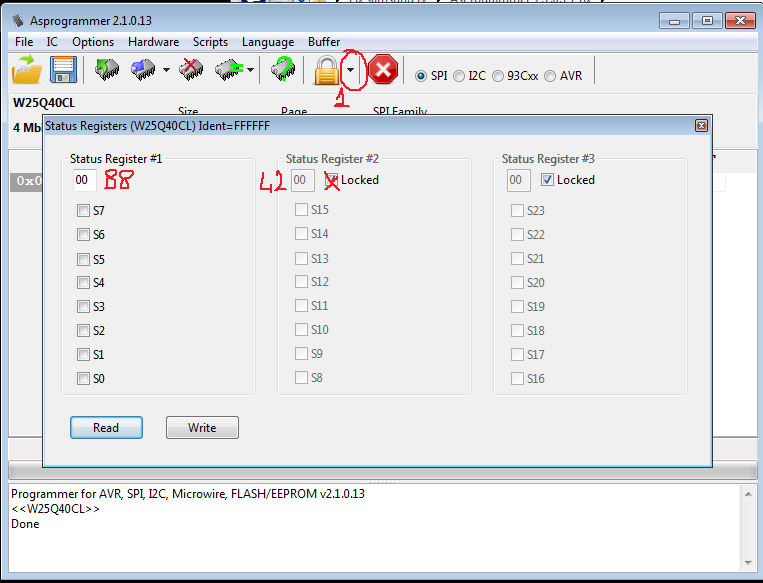
Task: Toggle Locked checkbox for Status Register #2
Action: pyautogui.click(x=331, y=180)
